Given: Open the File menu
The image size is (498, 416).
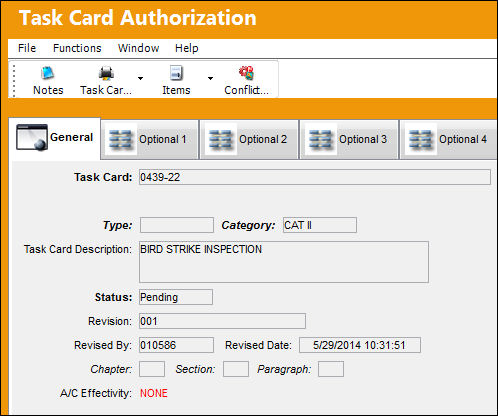Looking at the screenshot, I should [x=27, y=48].
